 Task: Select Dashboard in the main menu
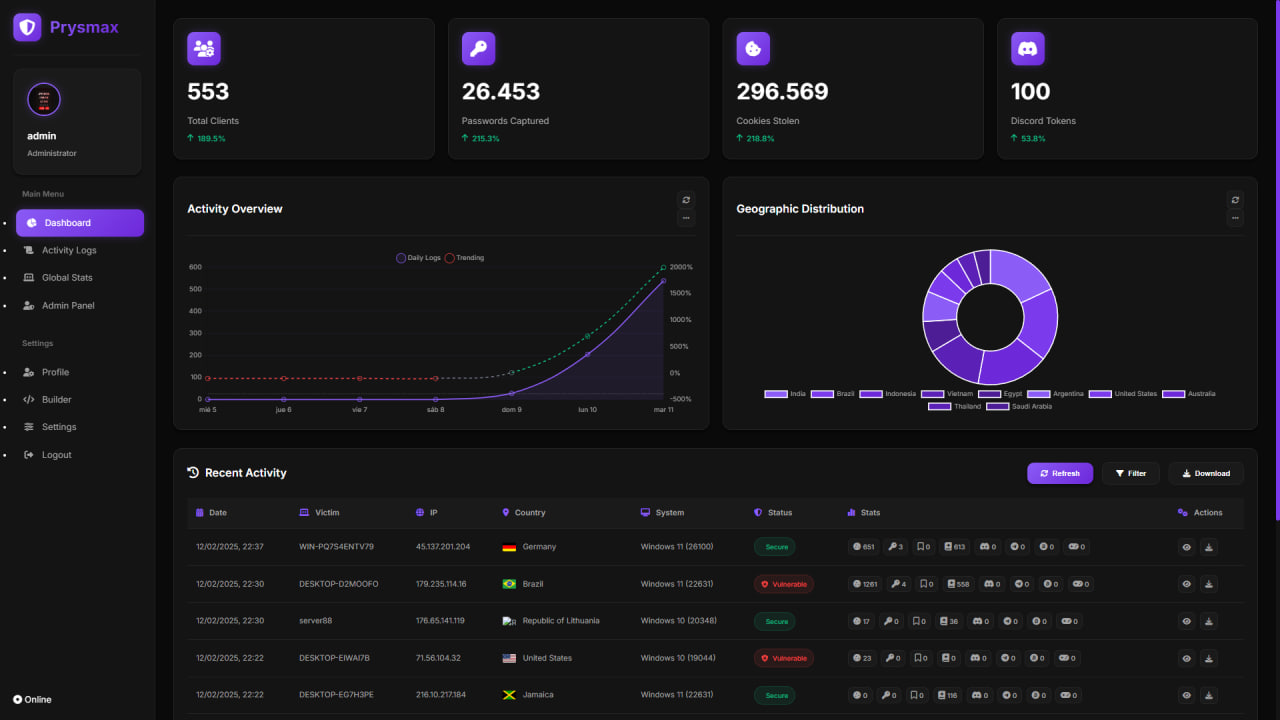80,223
